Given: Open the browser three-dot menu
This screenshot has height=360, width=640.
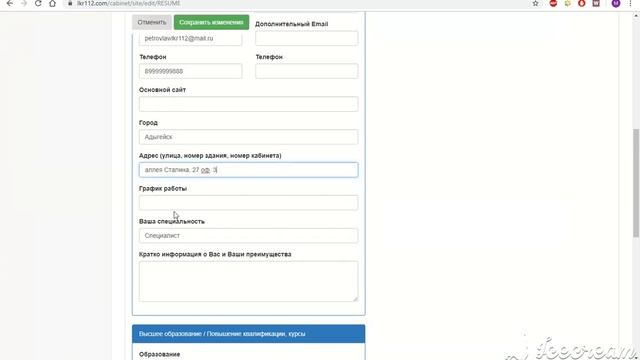Looking at the screenshot, I should tap(630, 3).
